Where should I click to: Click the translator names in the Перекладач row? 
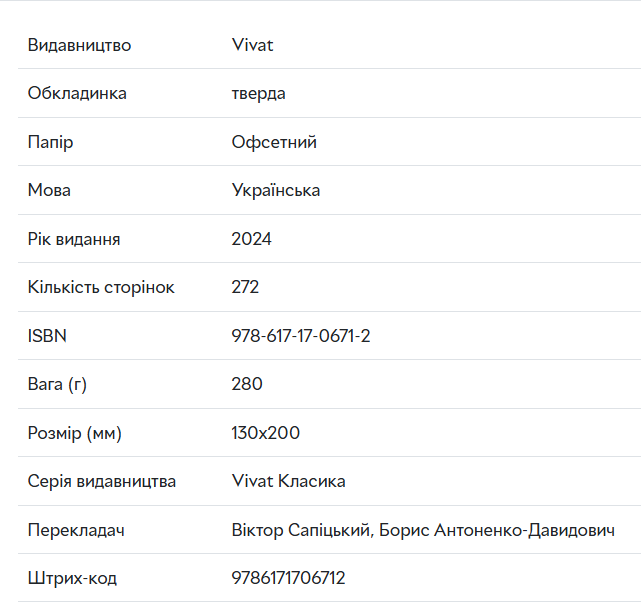click(x=422, y=530)
